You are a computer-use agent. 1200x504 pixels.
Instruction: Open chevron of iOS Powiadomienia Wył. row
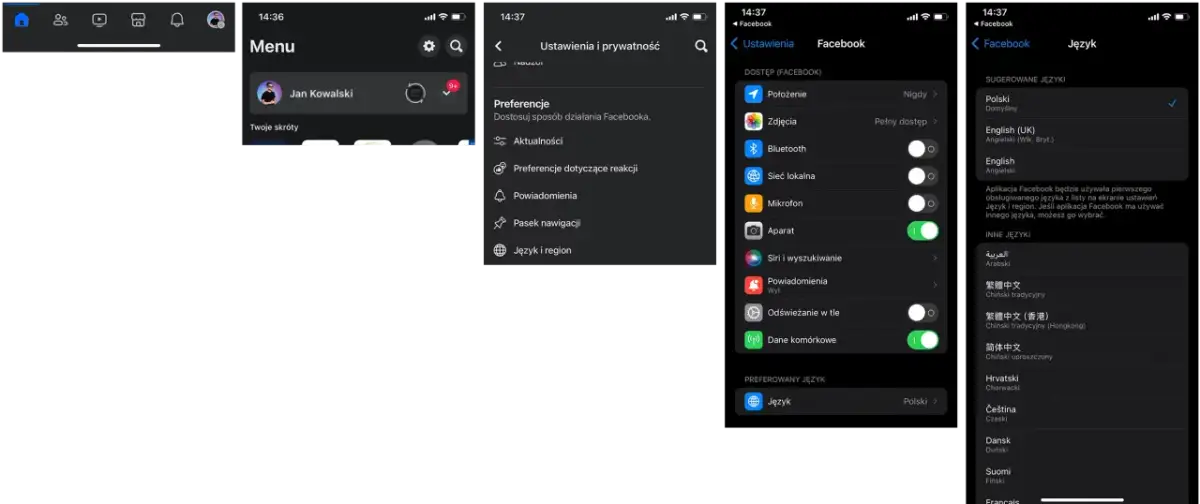935,285
